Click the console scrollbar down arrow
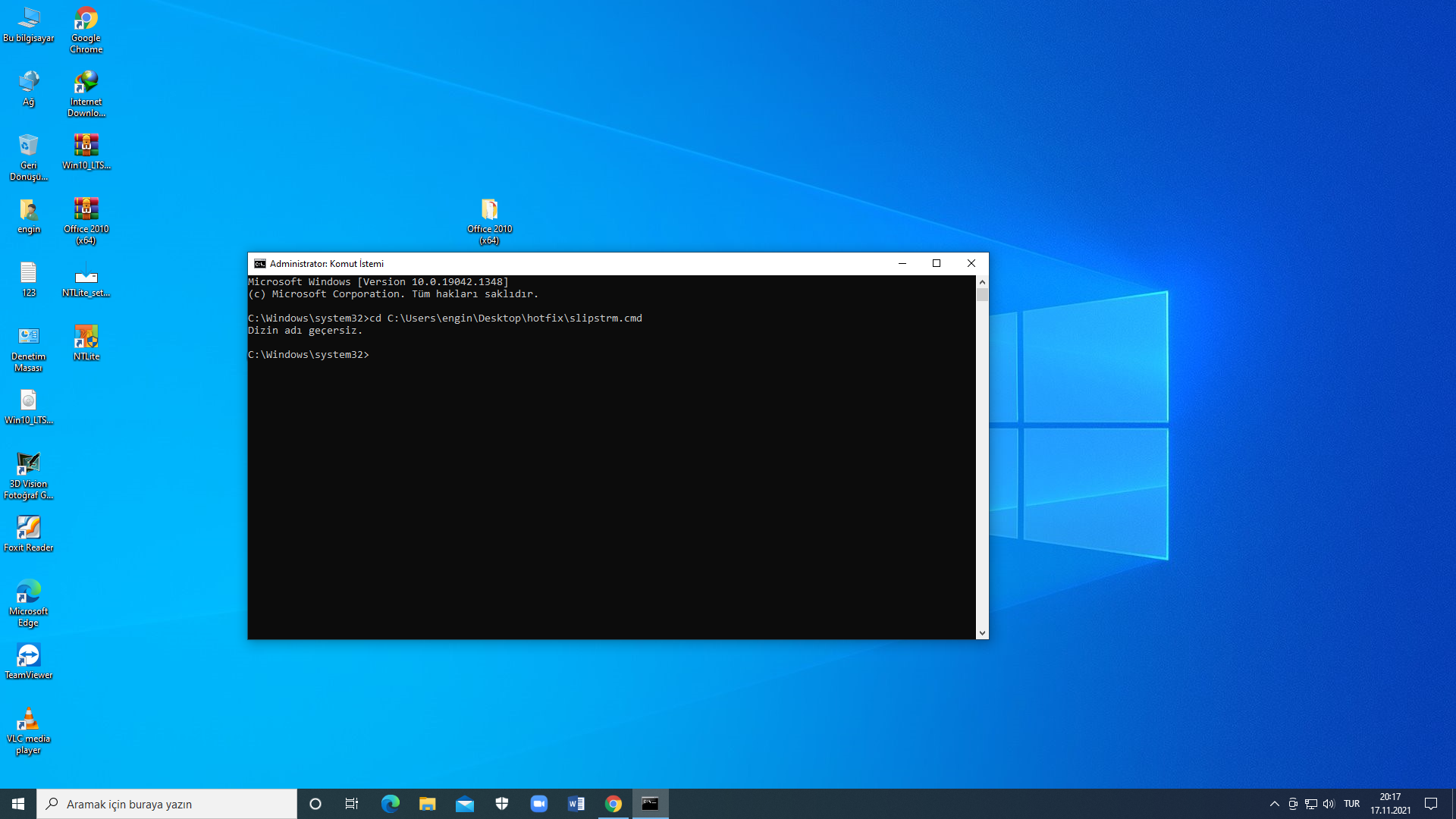This screenshot has width=1456, height=819. pyautogui.click(x=982, y=632)
